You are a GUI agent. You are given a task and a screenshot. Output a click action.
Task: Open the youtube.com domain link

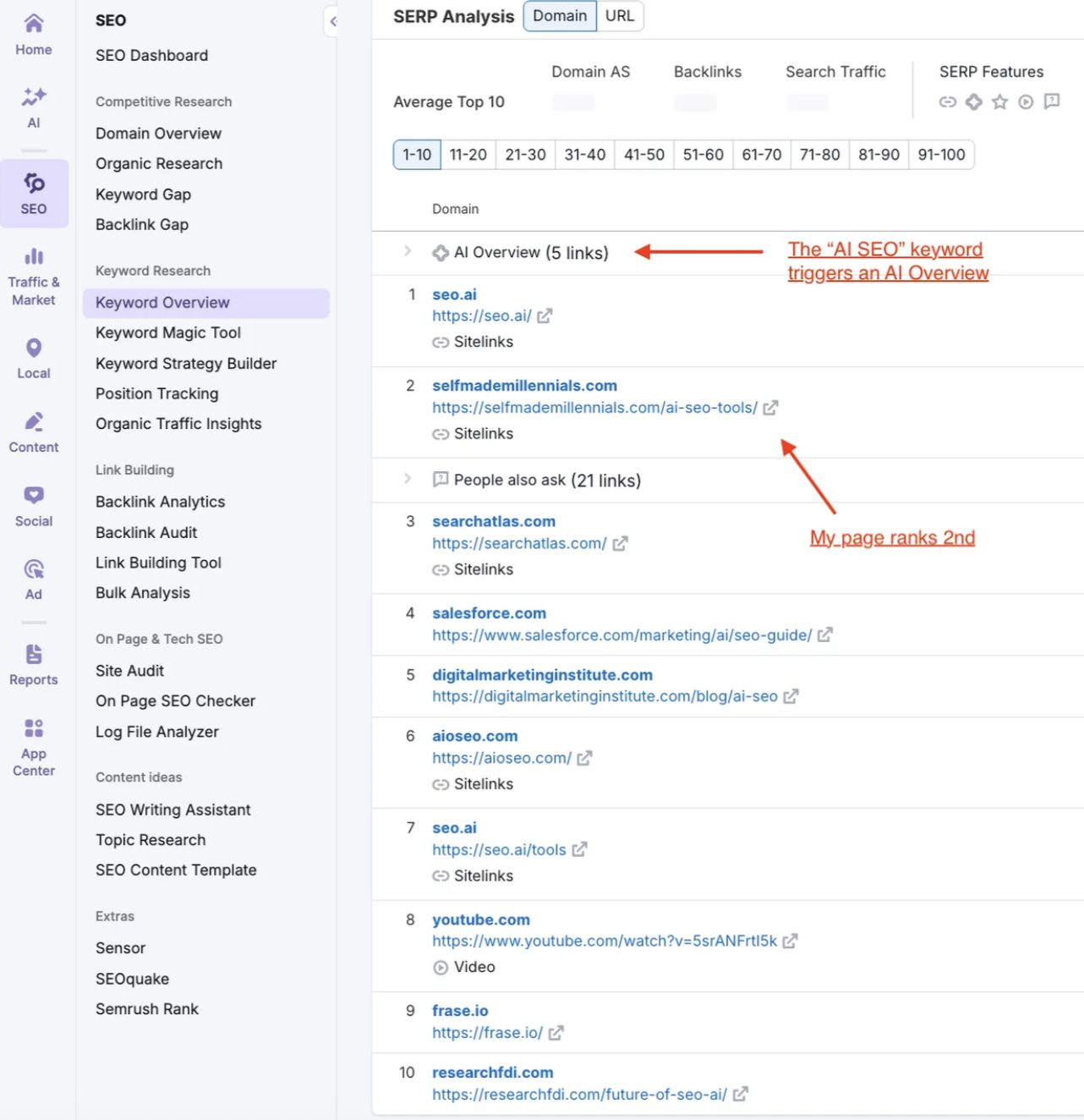(481, 920)
